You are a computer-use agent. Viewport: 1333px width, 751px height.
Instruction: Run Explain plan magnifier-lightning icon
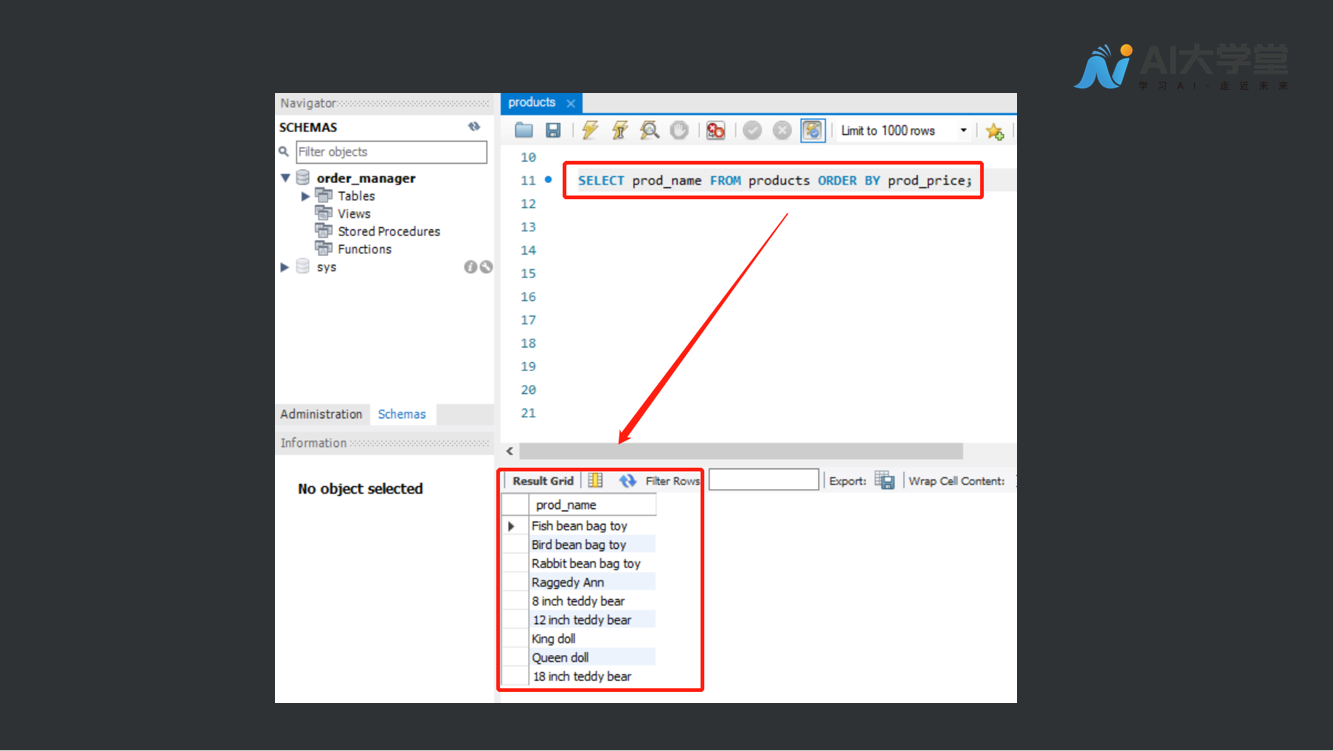[650, 130]
